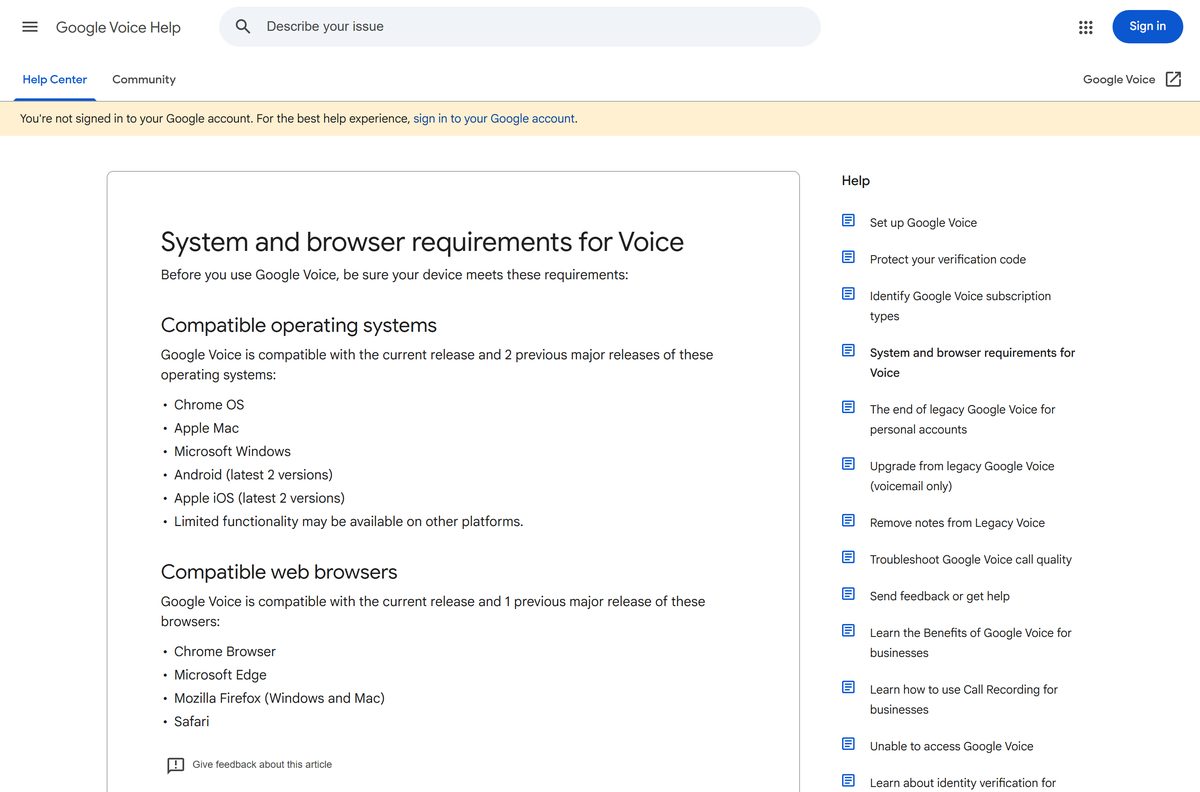The image size is (1200, 792).
Task: Open Troubleshoot Google Voice call quality article
Action: (x=971, y=560)
